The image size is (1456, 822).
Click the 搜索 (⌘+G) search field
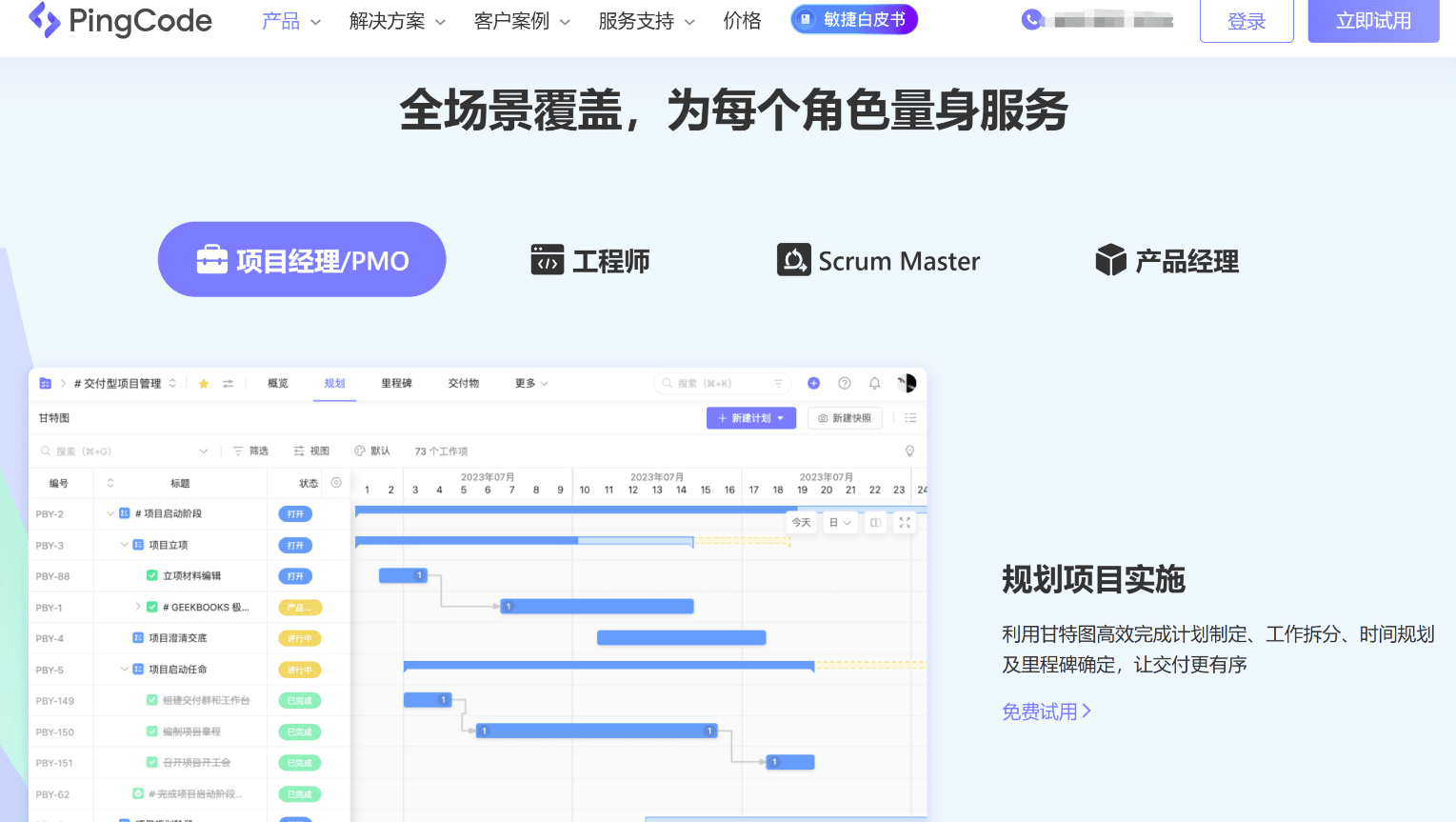click(x=124, y=451)
